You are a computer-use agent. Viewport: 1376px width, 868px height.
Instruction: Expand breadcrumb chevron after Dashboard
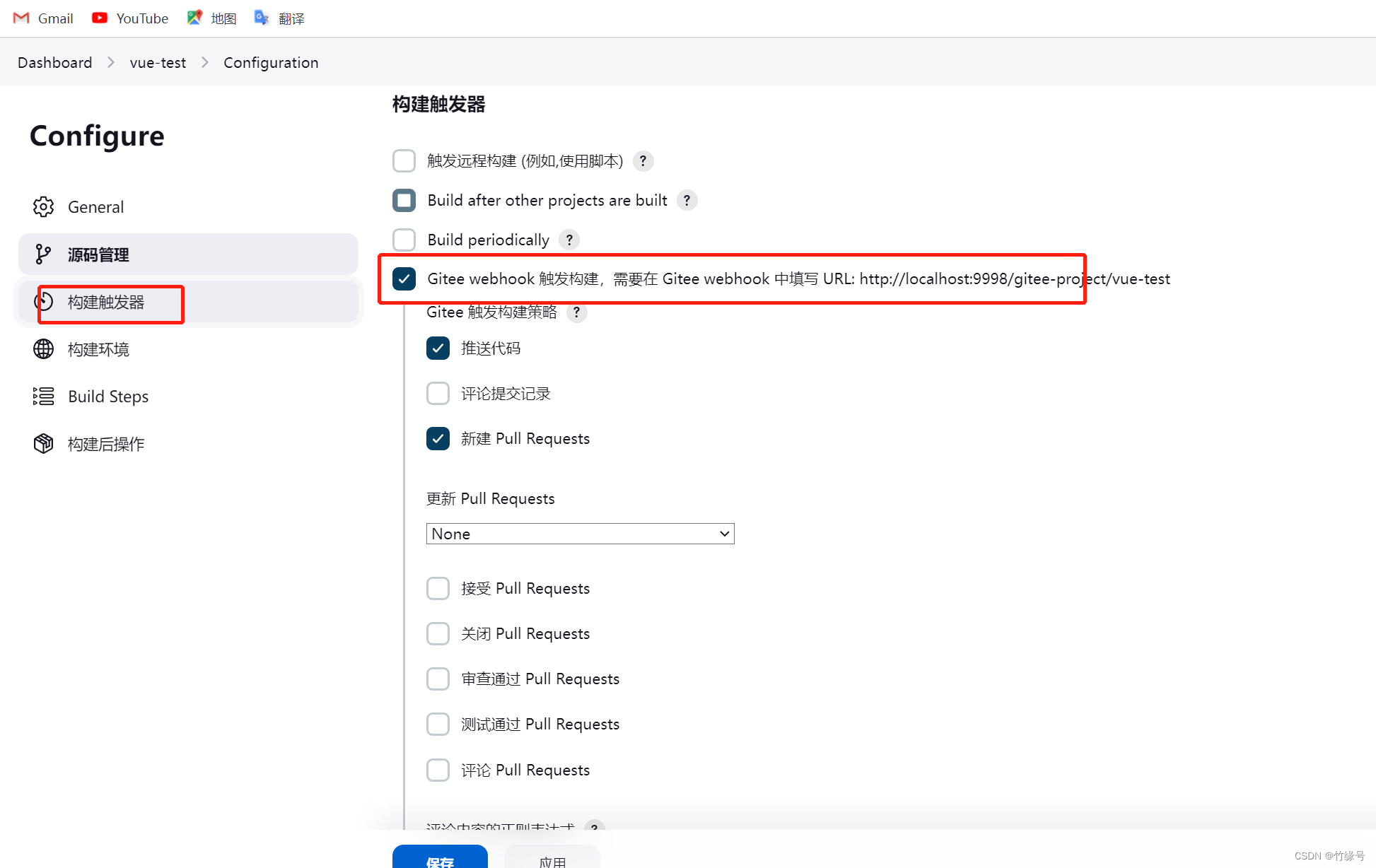click(x=111, y=63)
